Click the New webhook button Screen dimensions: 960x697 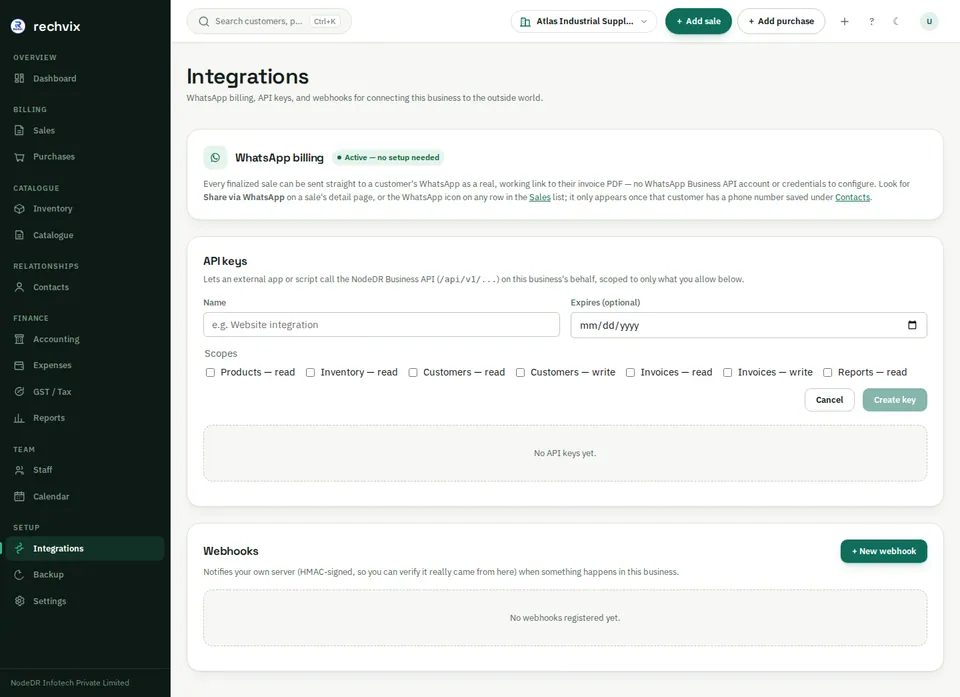(x=883, y=551)
